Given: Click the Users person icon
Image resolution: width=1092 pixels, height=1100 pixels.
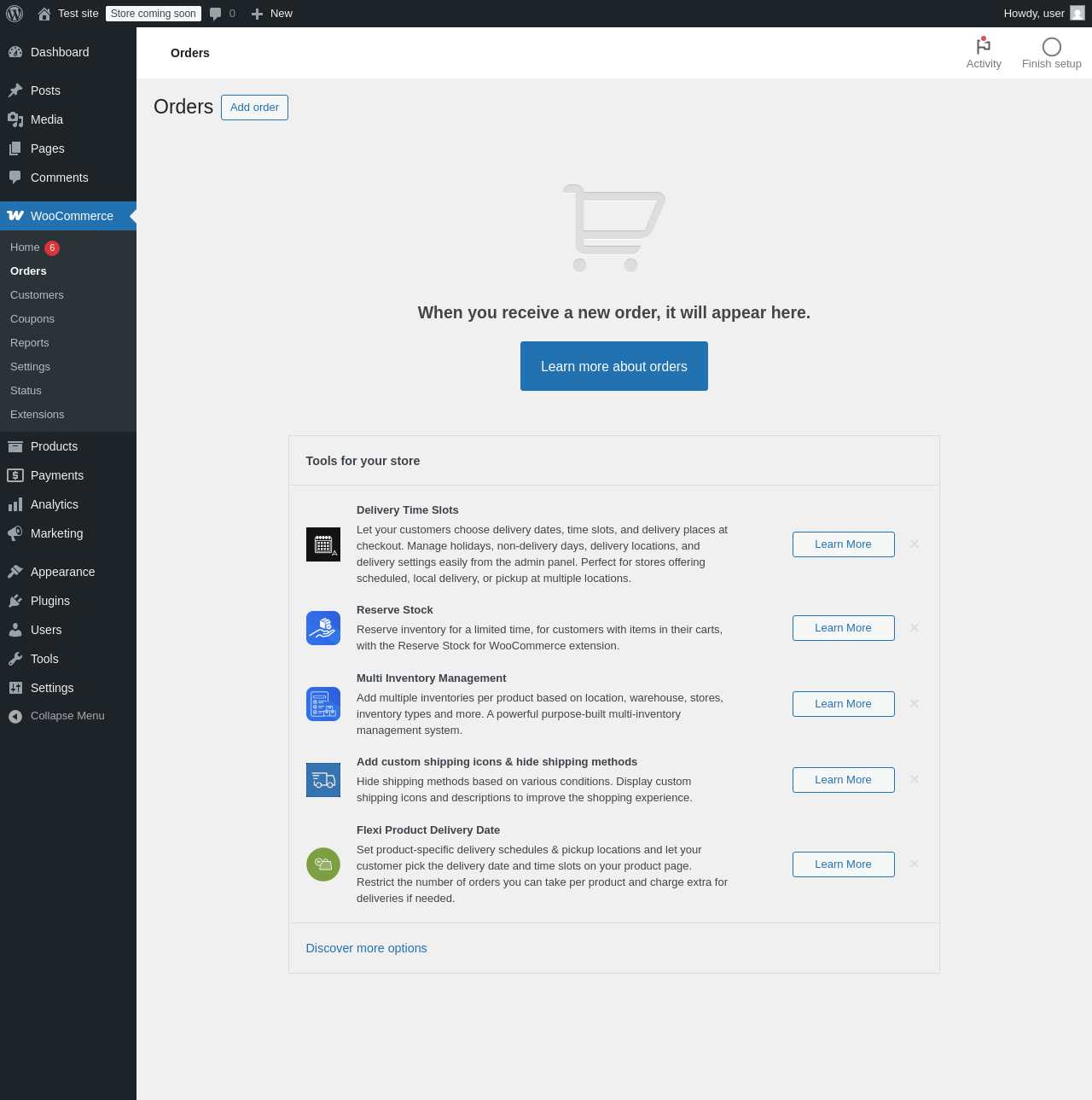Looking at the screenshot, I should [x=15, y=630].
